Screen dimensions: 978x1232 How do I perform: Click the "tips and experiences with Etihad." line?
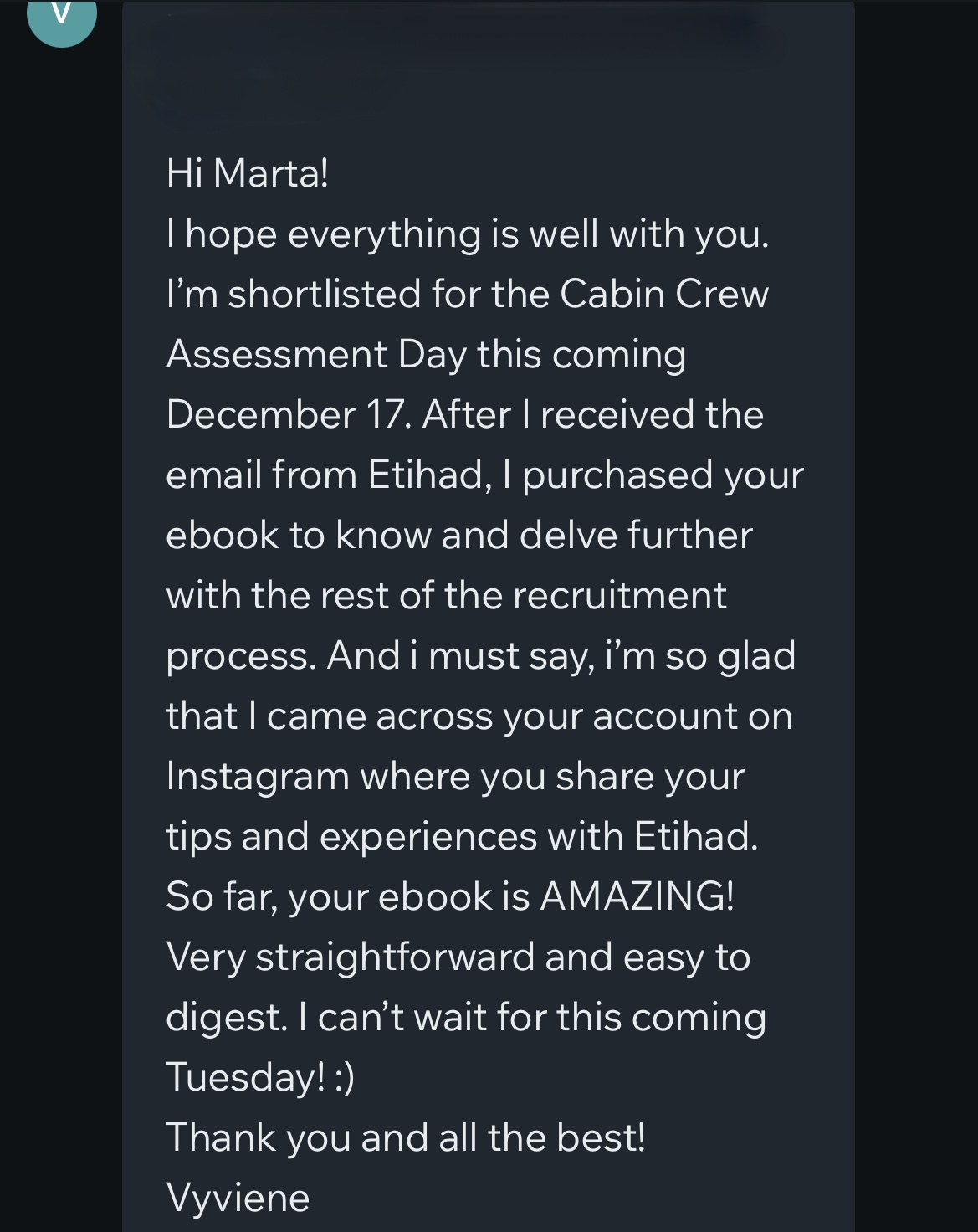pos(462,836)
